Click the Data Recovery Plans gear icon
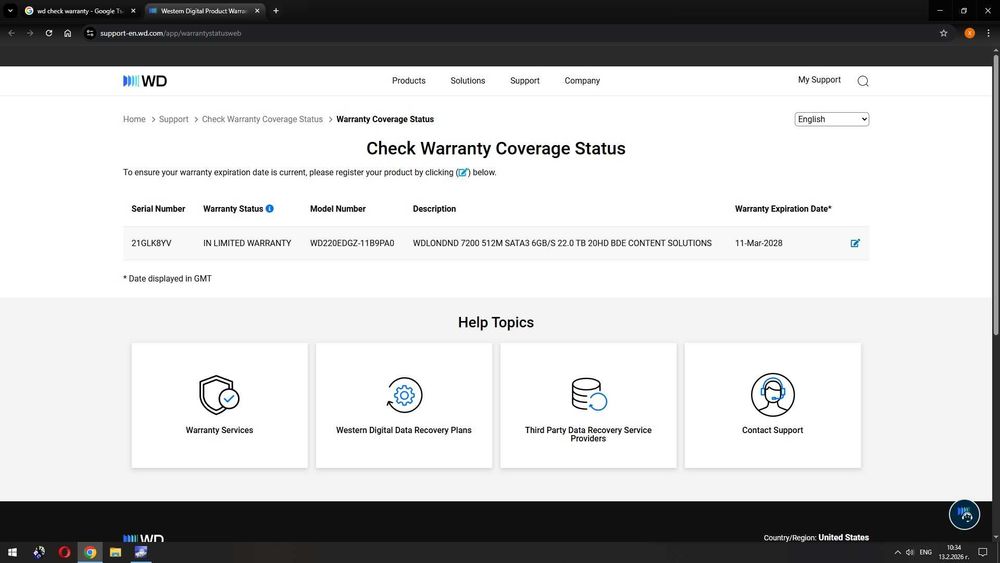Viewport: 1000px width, 563px height. tap(404, 395)
